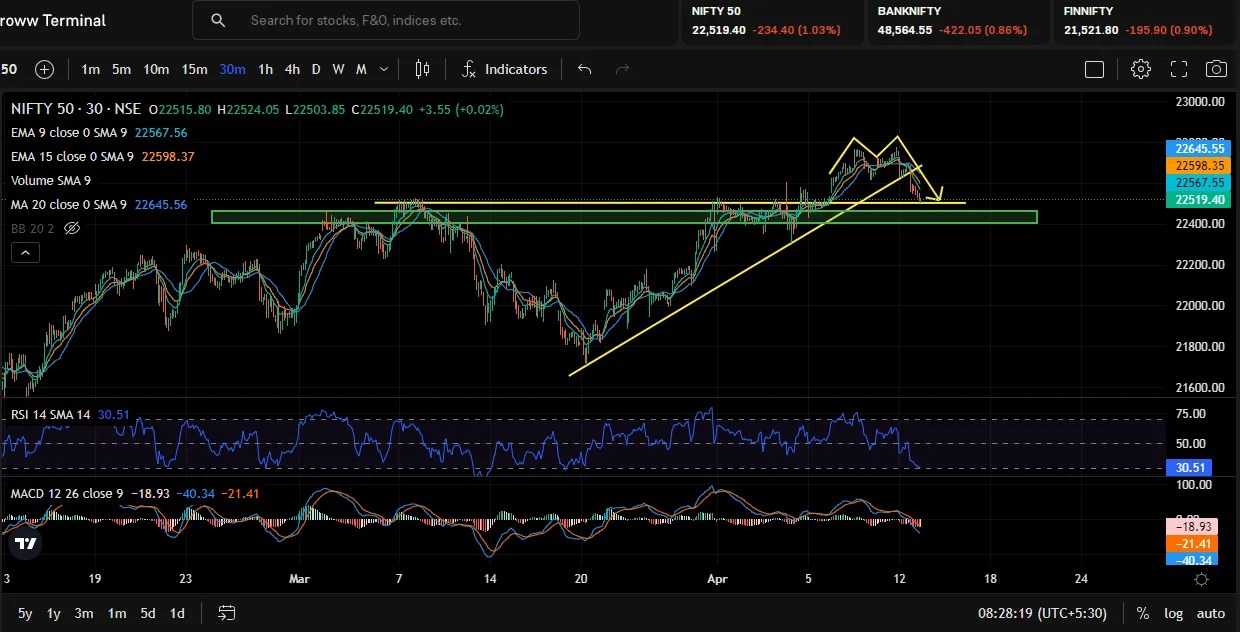Viewport: 1240px width, 632px height.
Task: Set range to 1d
Action: click(x=177, y=613)
